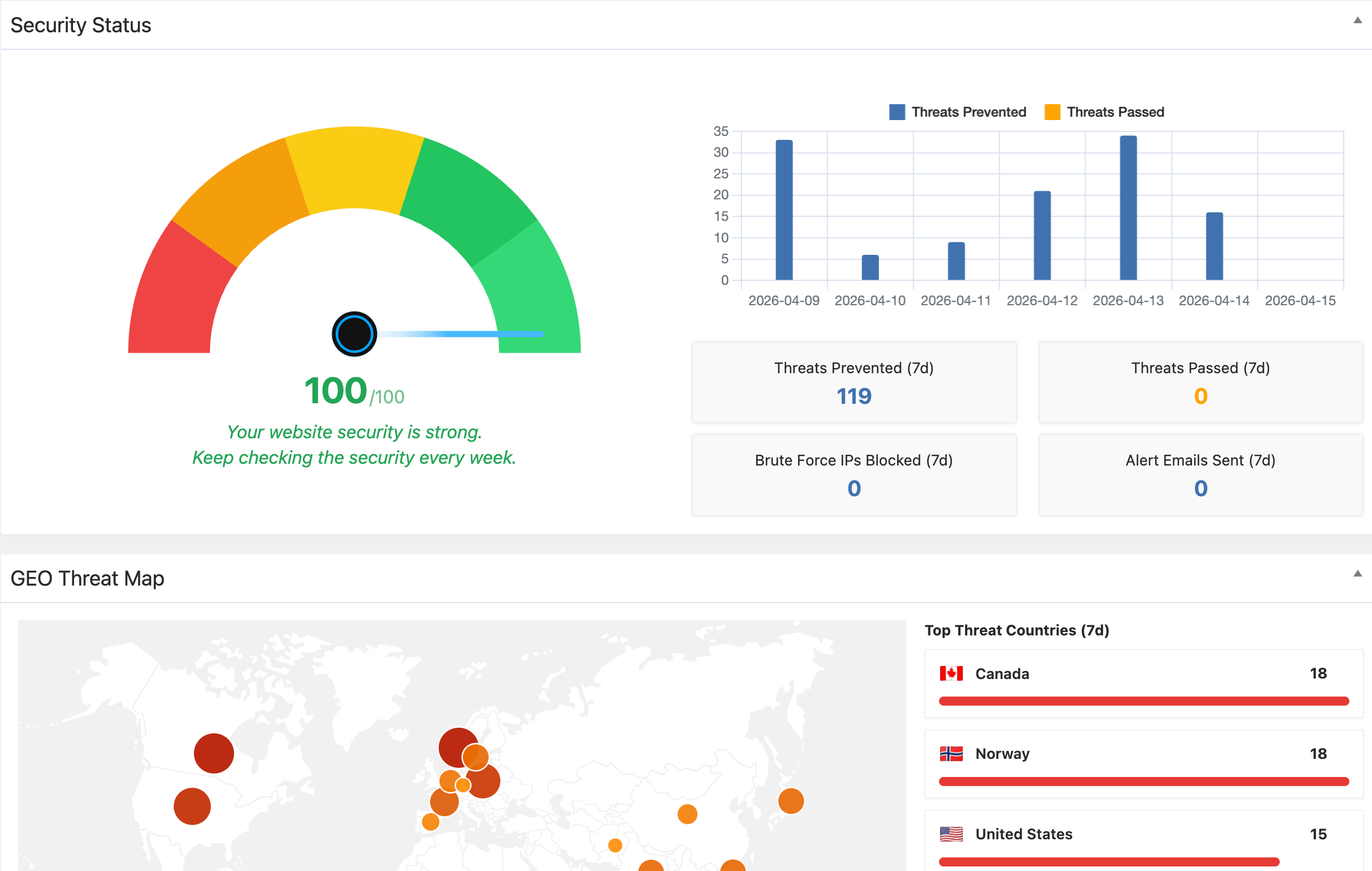Click the Canada flag icon

951,674
